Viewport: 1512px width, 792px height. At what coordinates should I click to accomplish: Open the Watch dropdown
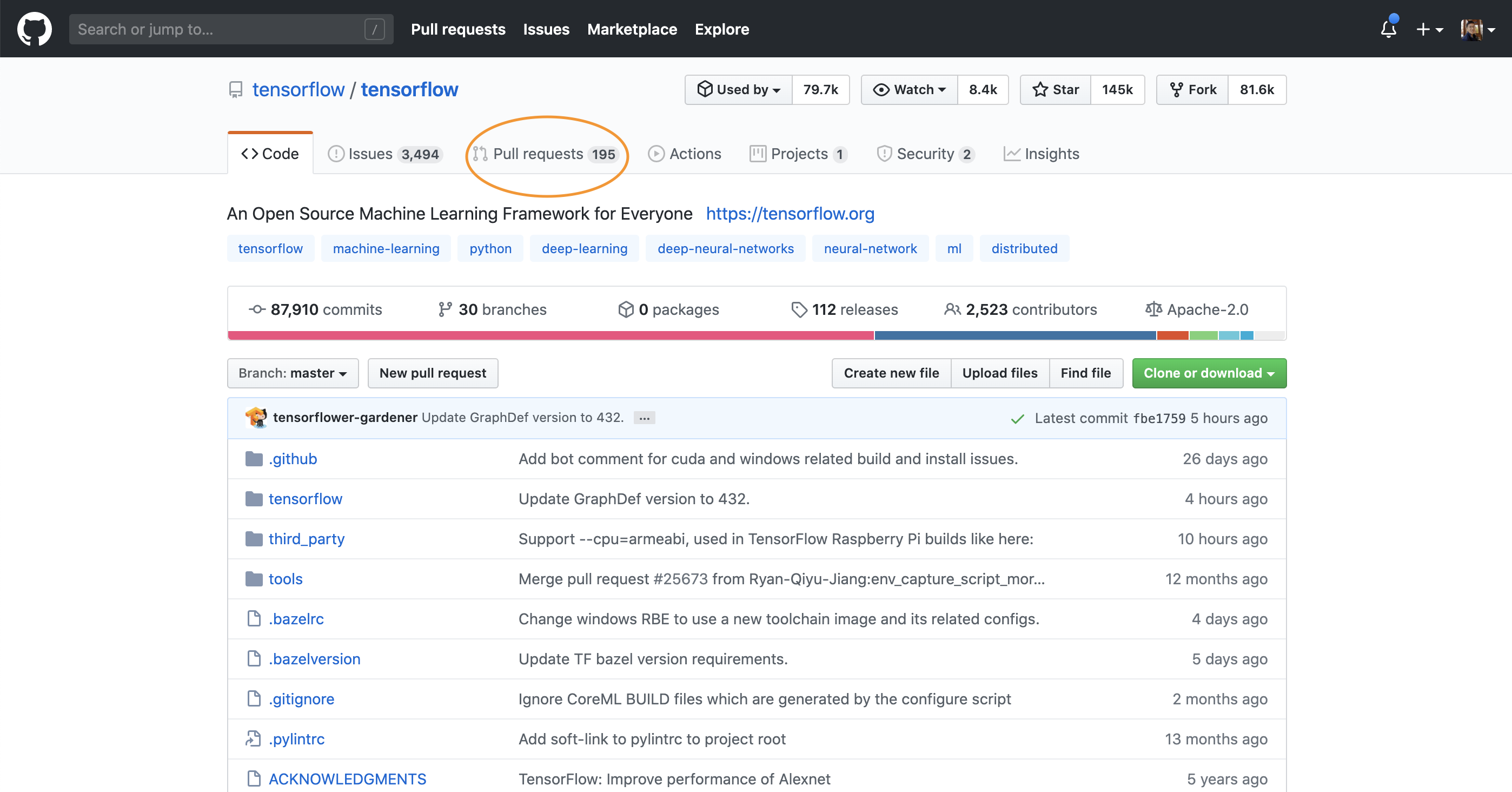click(x=909, y=90)
